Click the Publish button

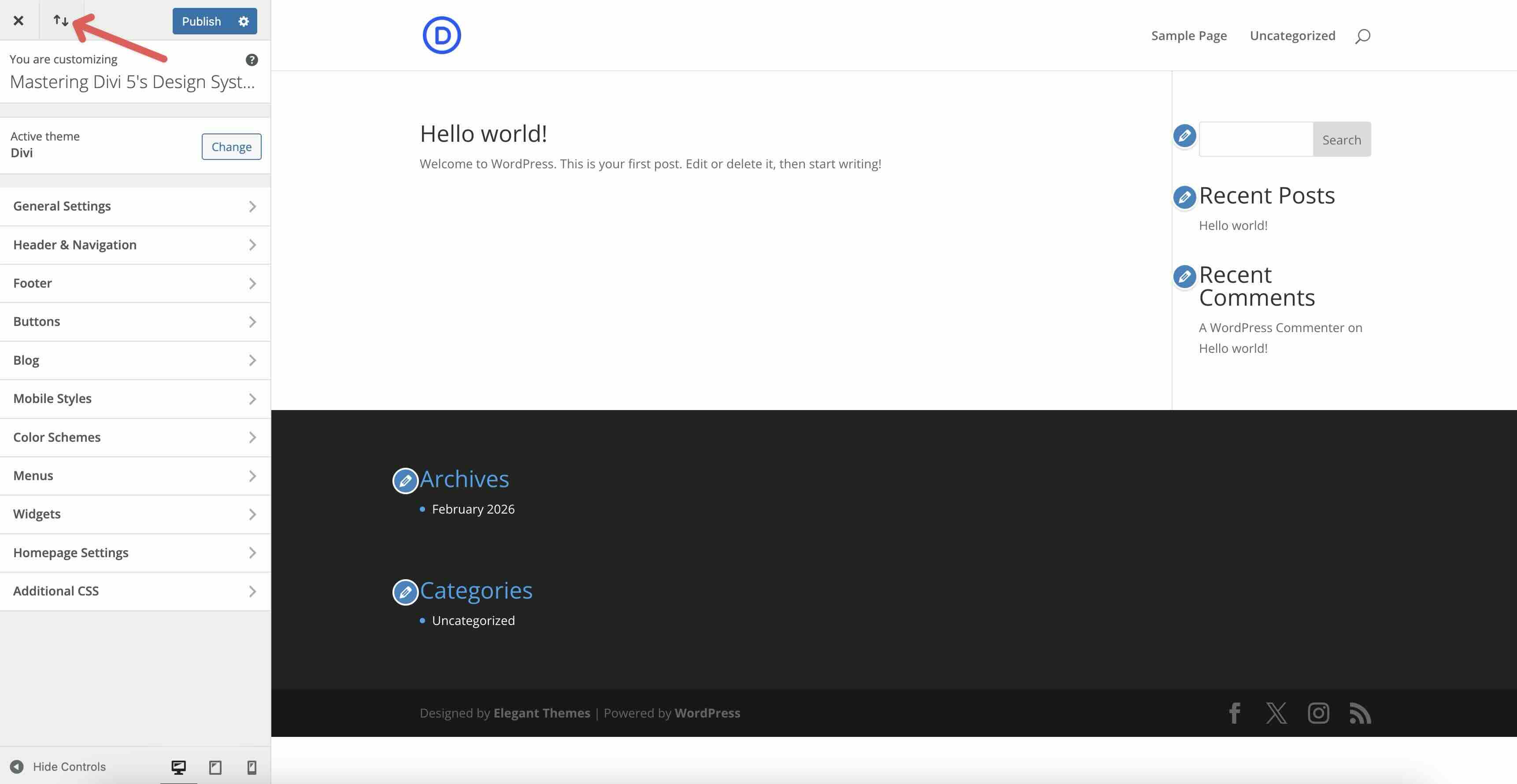click(x=201, y=21)
